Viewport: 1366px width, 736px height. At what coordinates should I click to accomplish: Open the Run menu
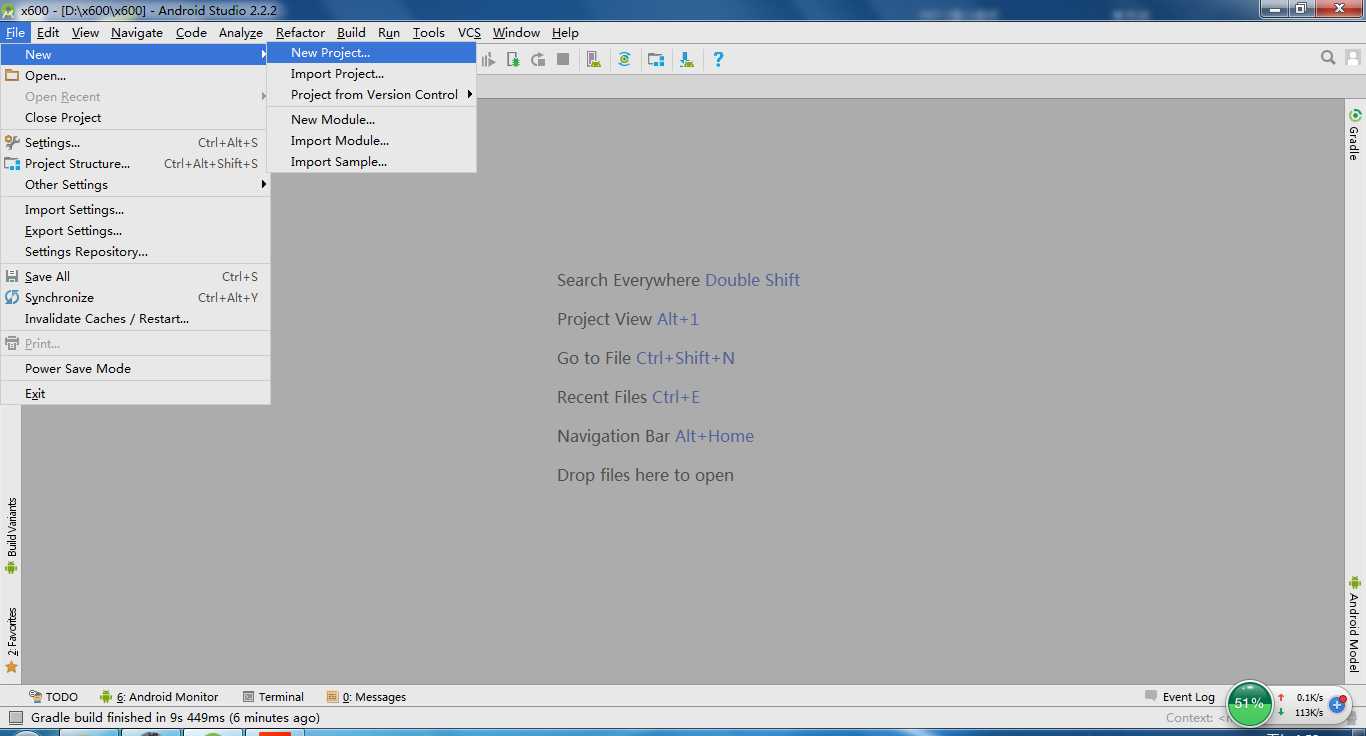389,33
